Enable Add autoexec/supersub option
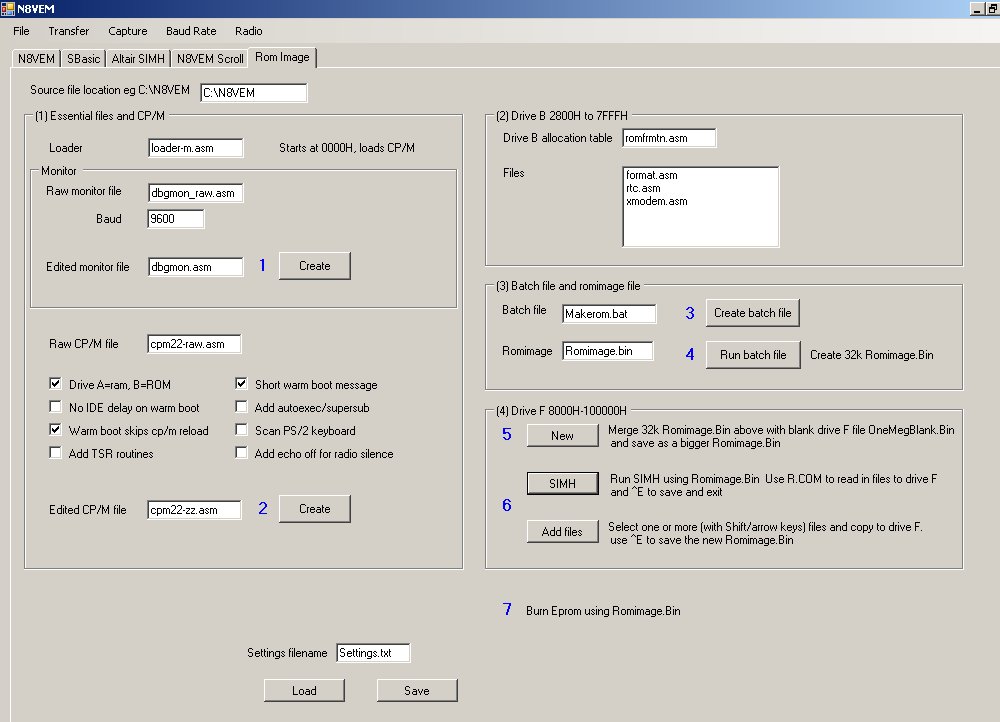 [x=243, y=408]
